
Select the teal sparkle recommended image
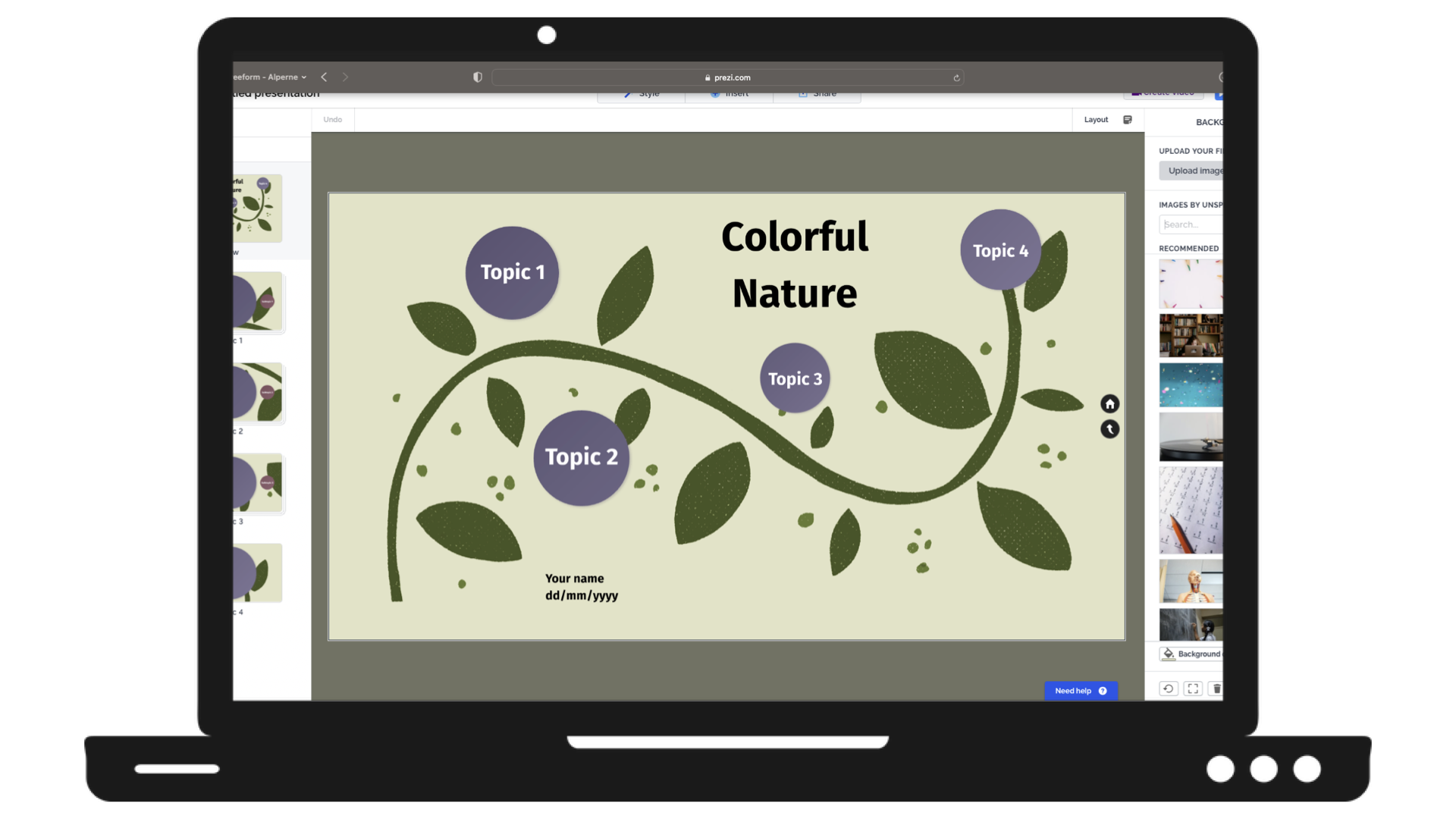pos(1191,385)
